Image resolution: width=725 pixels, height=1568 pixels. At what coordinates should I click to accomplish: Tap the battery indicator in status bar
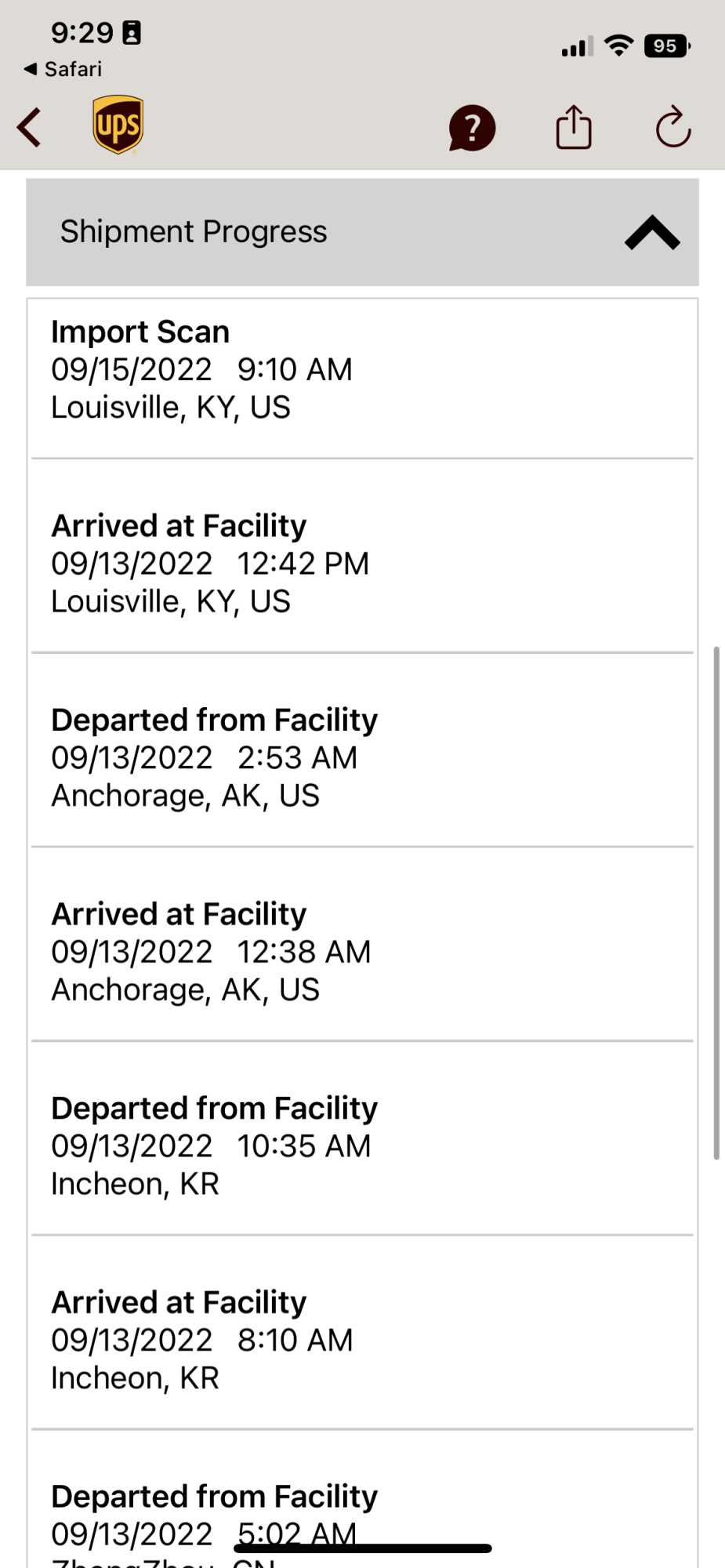pos(667,46)
